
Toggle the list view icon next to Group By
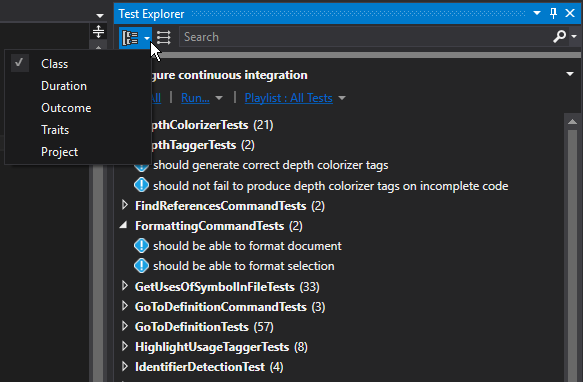click(x=164, y=37)
